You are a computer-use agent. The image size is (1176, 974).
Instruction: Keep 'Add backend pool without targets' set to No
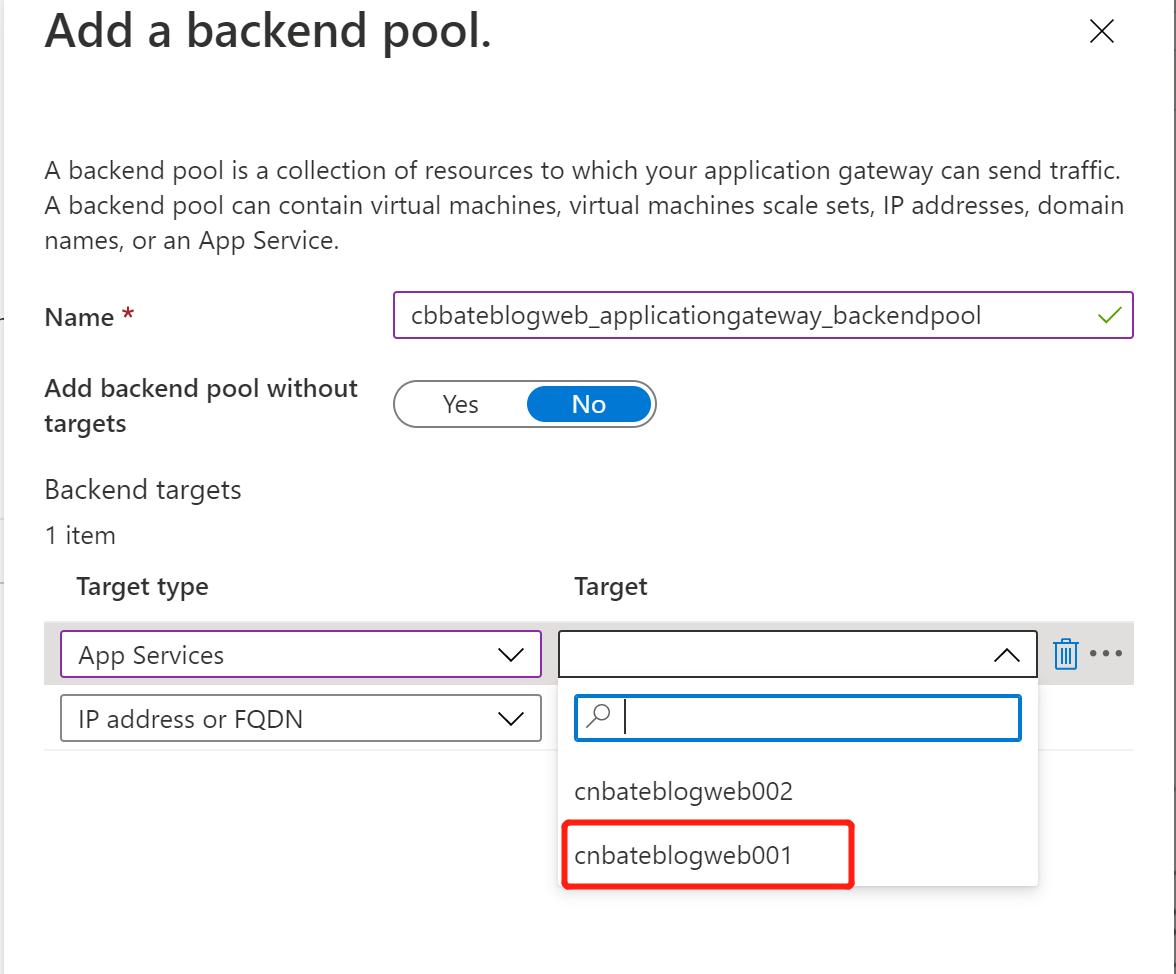click(x=589, y=404)
